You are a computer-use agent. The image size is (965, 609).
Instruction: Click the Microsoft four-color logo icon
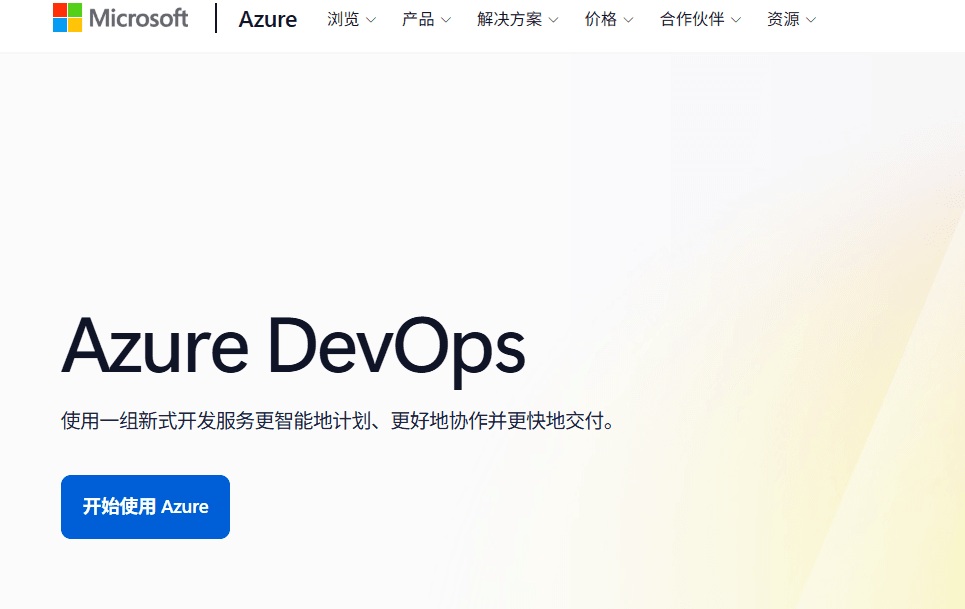(x=67, y=18)
